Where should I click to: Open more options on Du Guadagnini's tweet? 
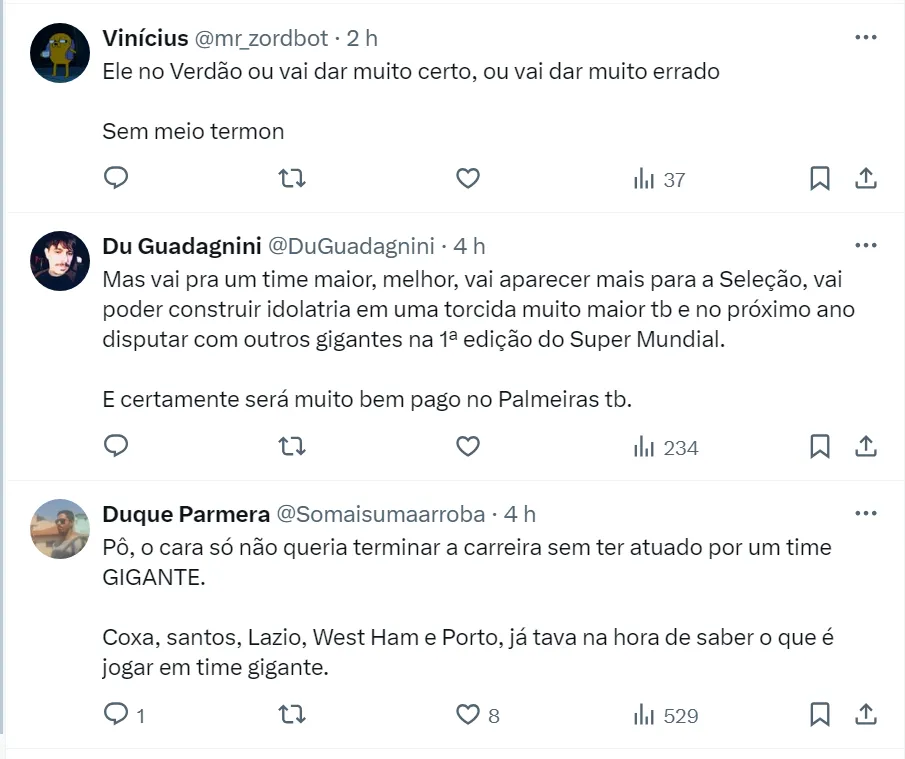click(x=866, y=245)
